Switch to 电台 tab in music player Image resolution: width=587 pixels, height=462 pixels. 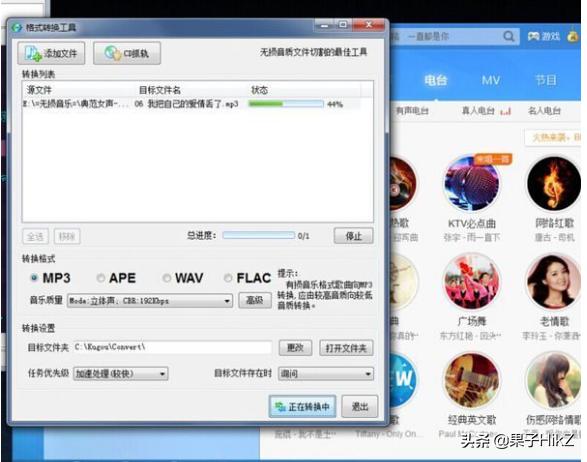435,80
